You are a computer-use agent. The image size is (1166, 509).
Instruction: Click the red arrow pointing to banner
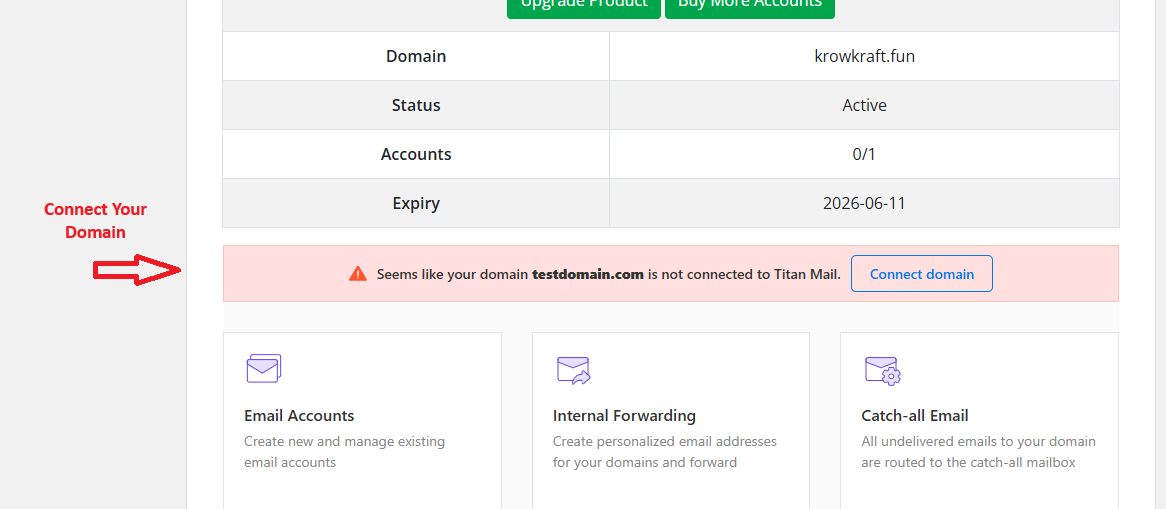pos(136,270)
